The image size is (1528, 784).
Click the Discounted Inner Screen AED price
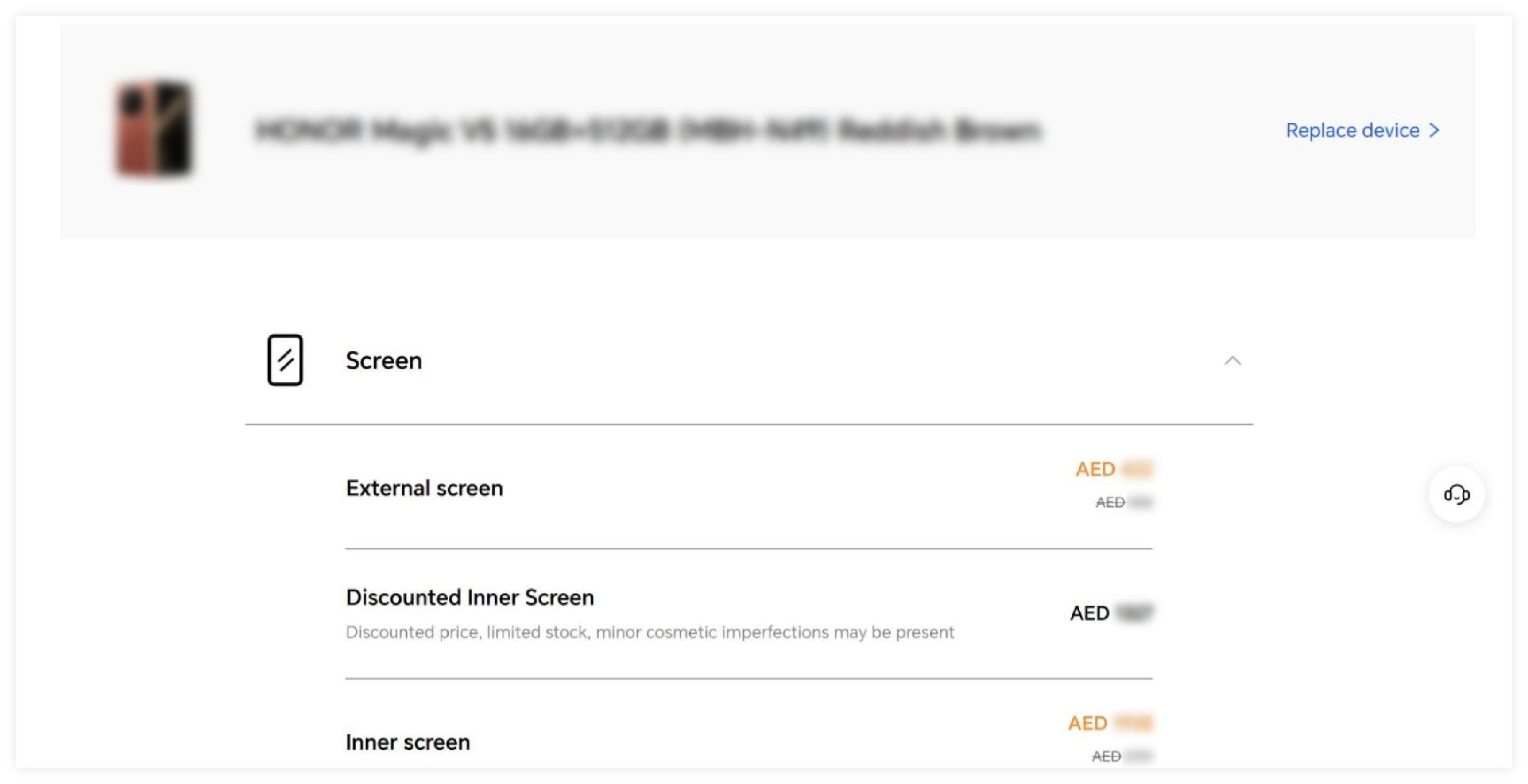point(1110,613)
